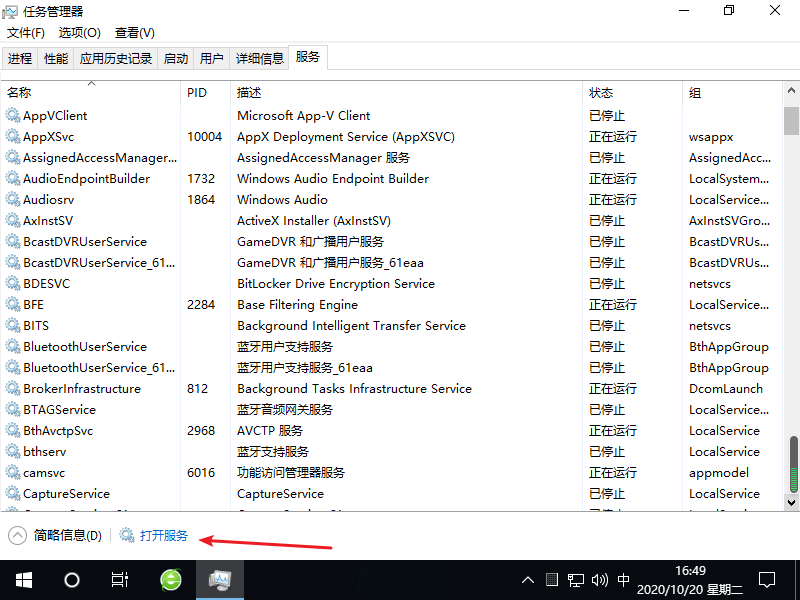
Task: Open the Cortana search circle icon
Action: pyautogui.click(x=71, y=580)
